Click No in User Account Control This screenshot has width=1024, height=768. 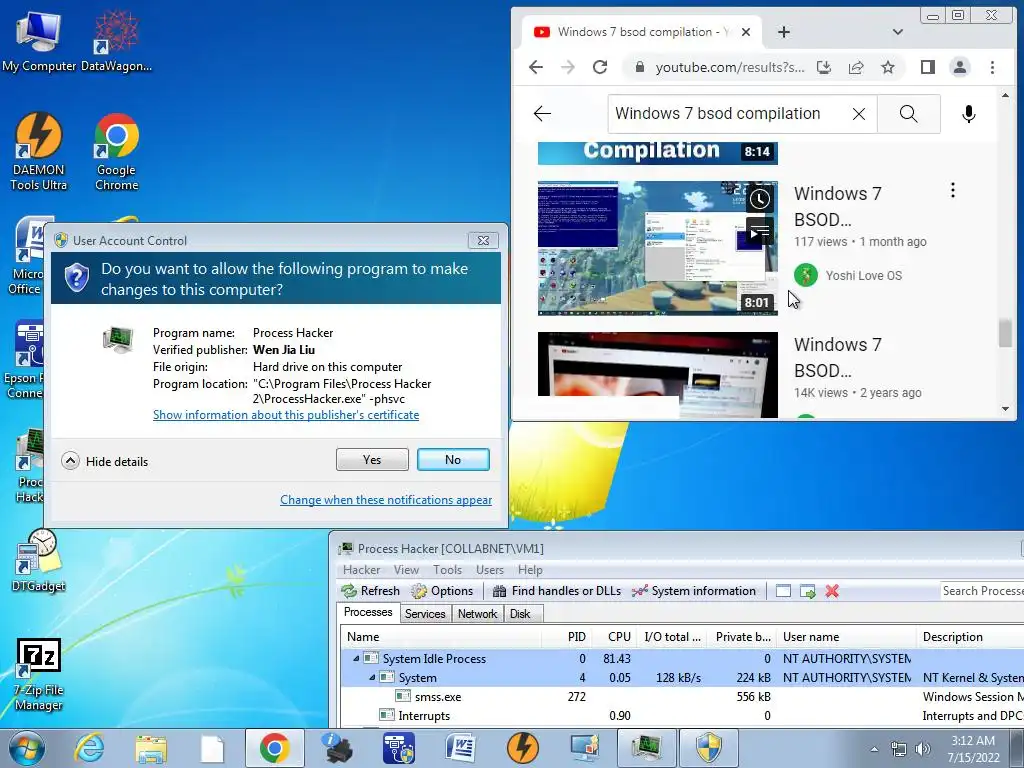point(453,460)
